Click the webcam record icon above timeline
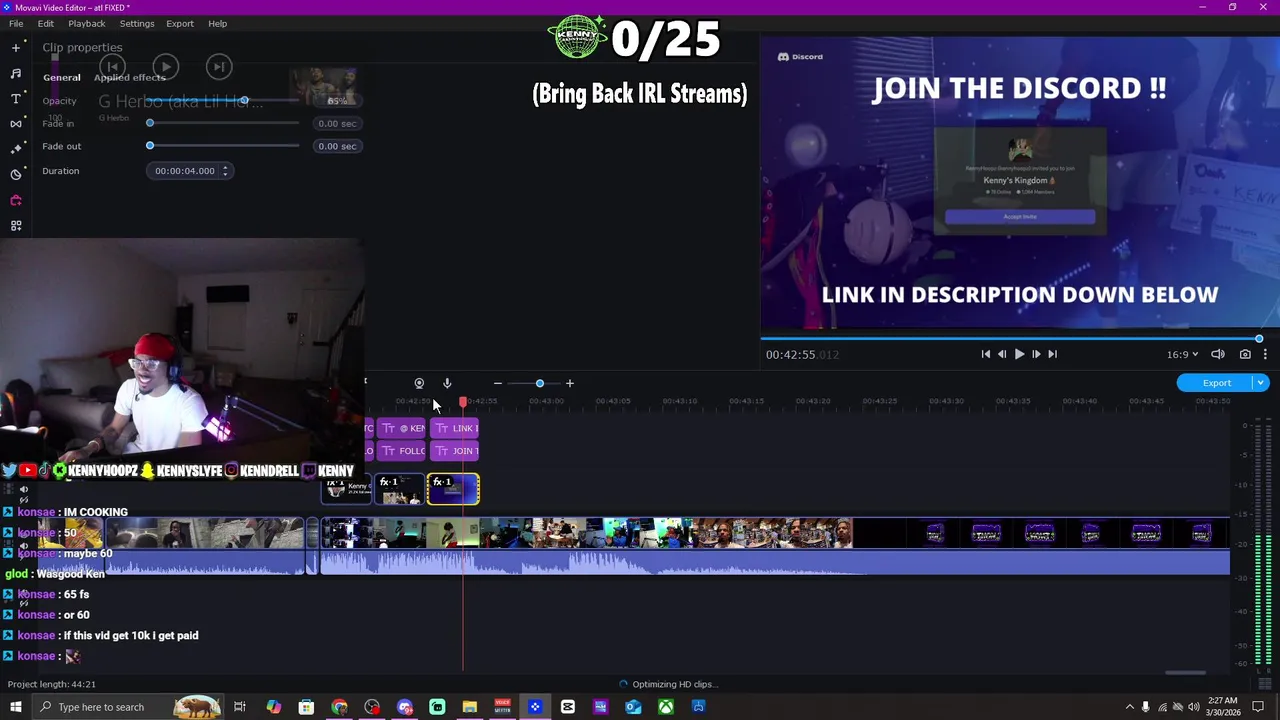This screenshot has height=720, width=1280. coord(419,383)
